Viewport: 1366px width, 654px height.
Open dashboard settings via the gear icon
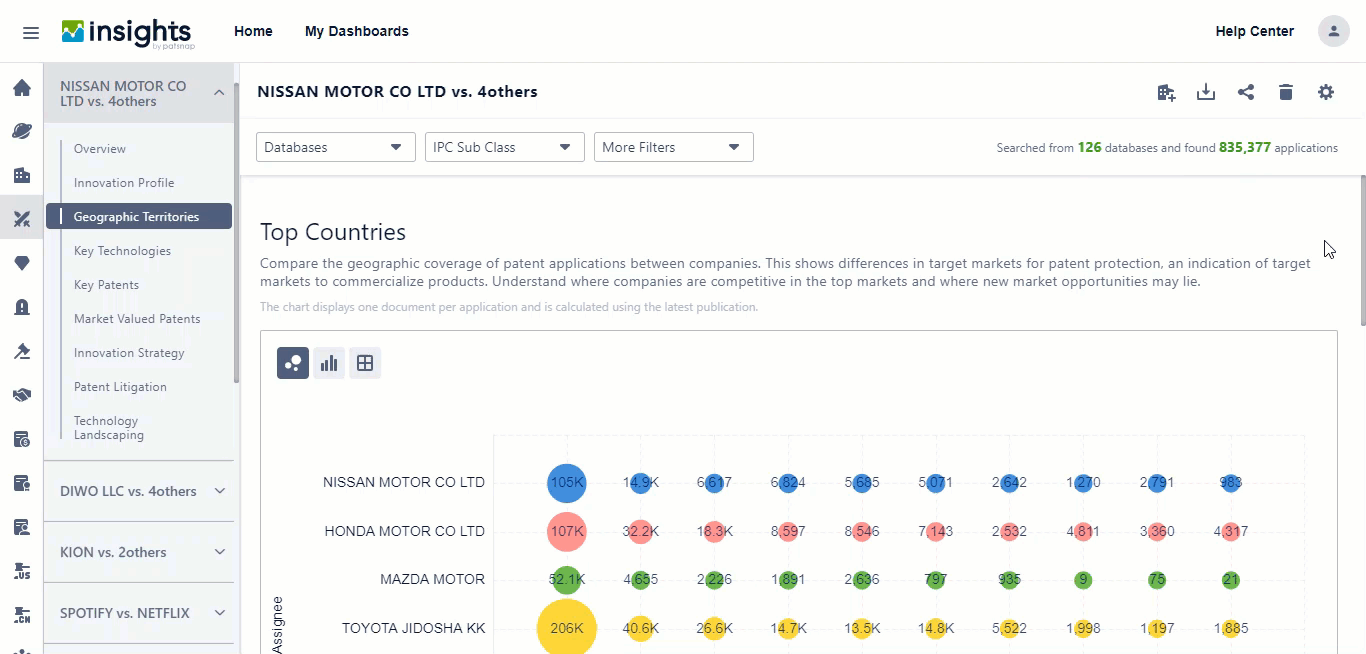click(x=1326, y=91)
